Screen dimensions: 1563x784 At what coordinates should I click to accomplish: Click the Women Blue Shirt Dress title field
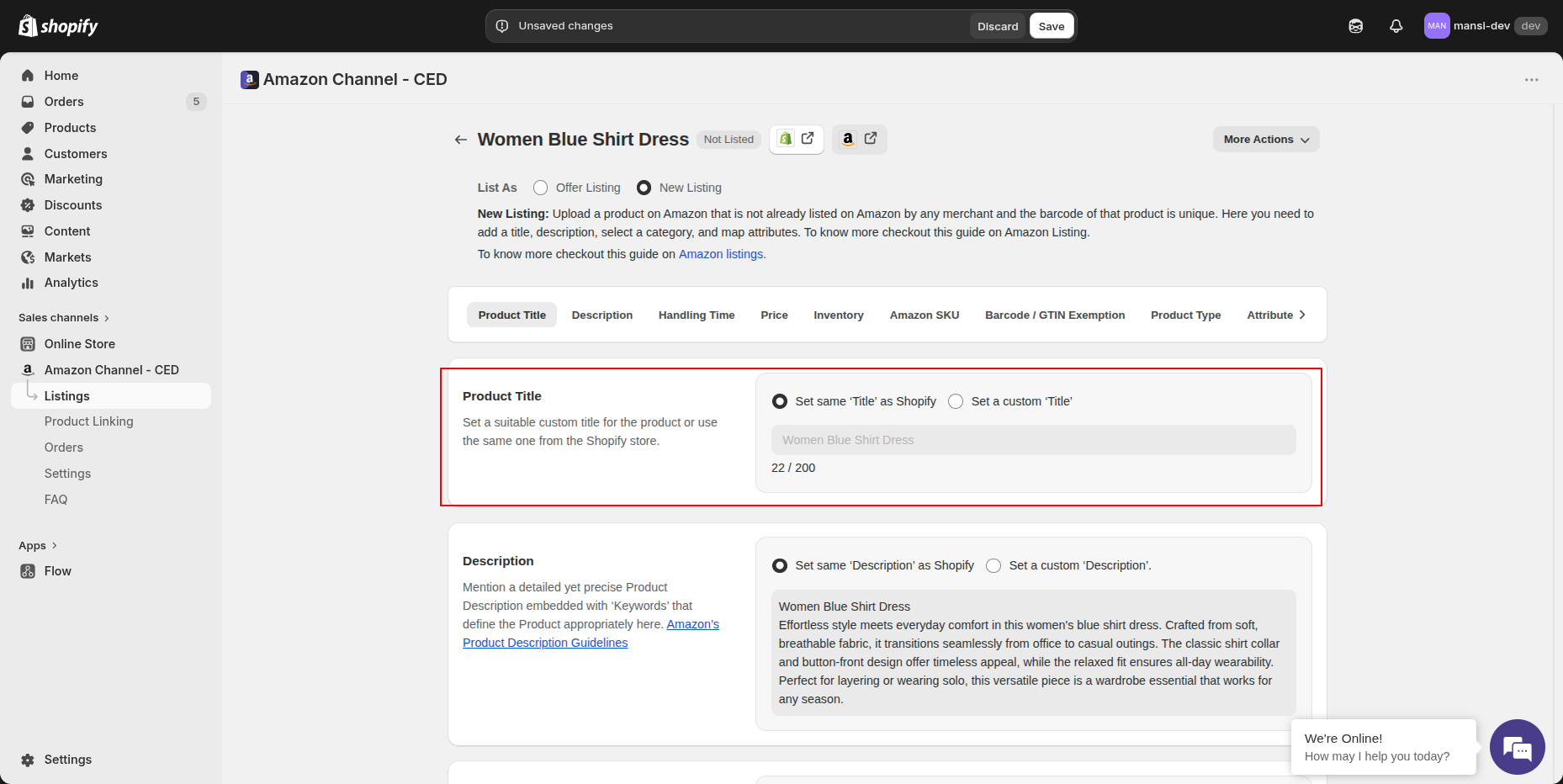(1033, 440)
